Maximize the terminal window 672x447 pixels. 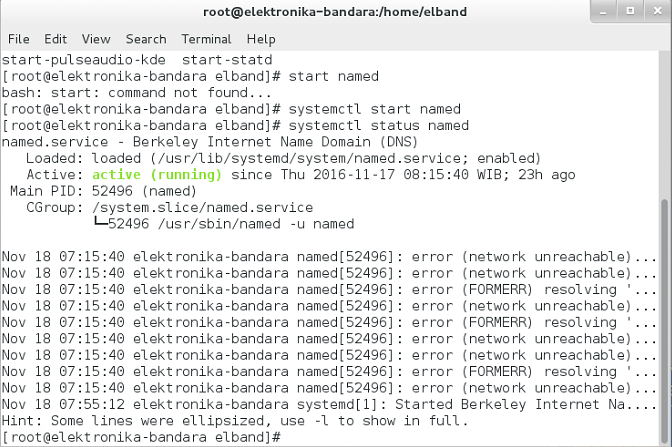click(x=630, y=11)
